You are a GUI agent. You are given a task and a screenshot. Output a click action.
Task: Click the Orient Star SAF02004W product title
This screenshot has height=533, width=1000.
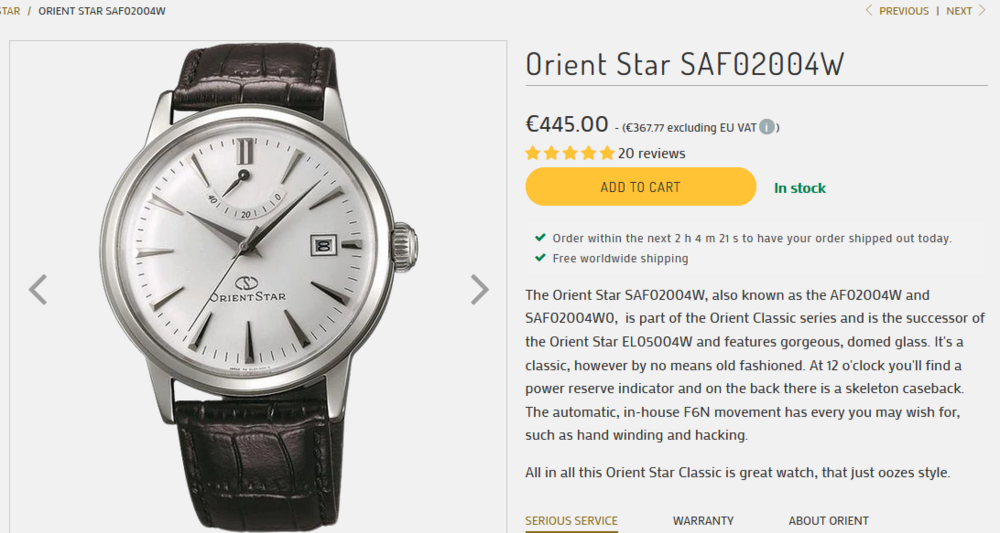pyautogui.click(x=685, y=64)
